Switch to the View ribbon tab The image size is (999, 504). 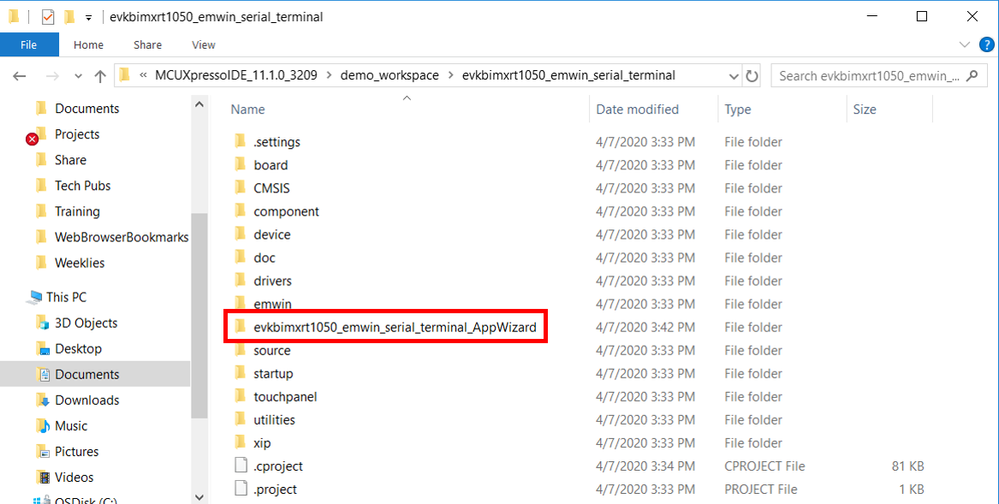(203, 45)
